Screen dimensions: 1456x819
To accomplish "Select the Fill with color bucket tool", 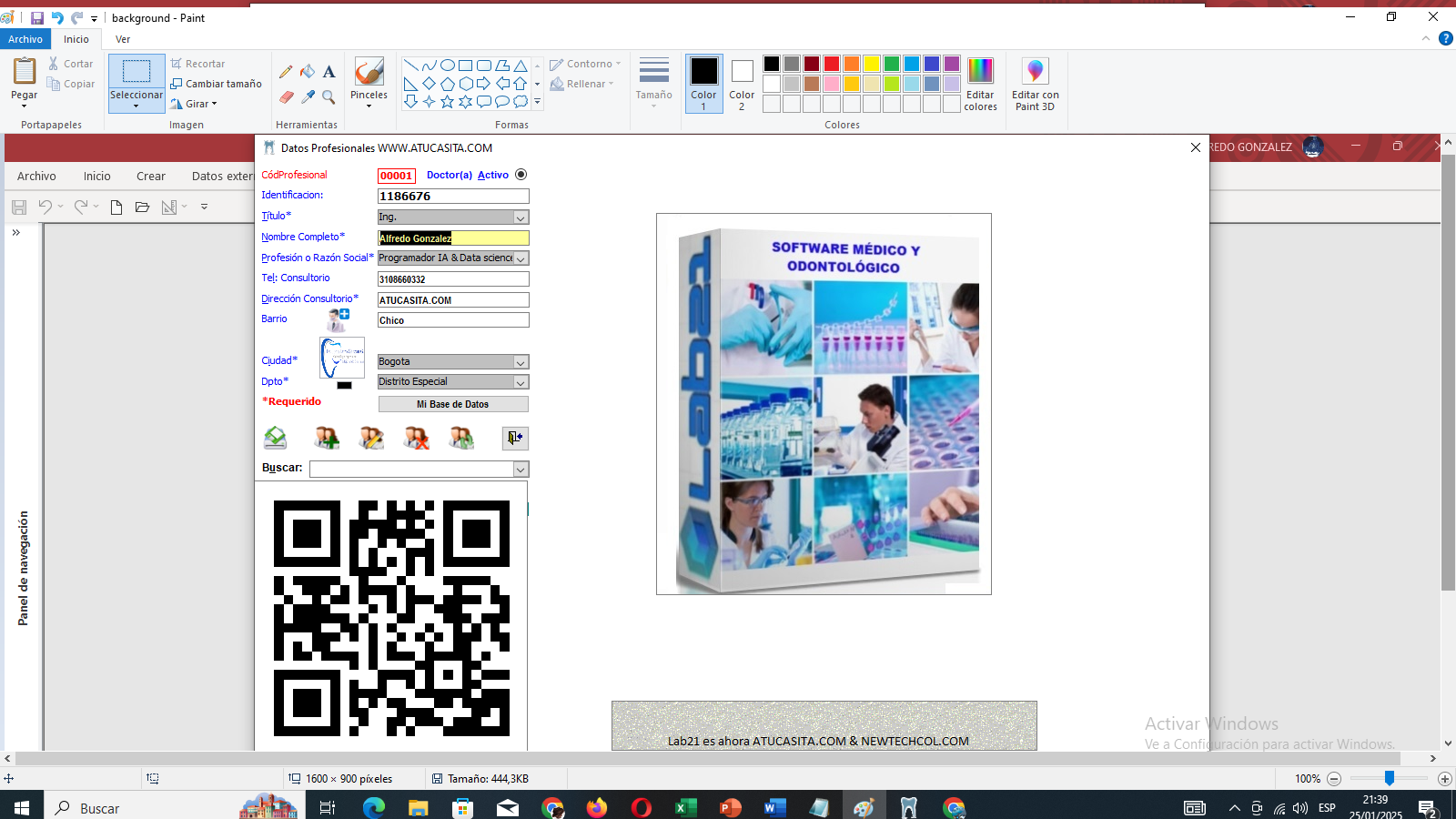I will (x=308, y=72).
